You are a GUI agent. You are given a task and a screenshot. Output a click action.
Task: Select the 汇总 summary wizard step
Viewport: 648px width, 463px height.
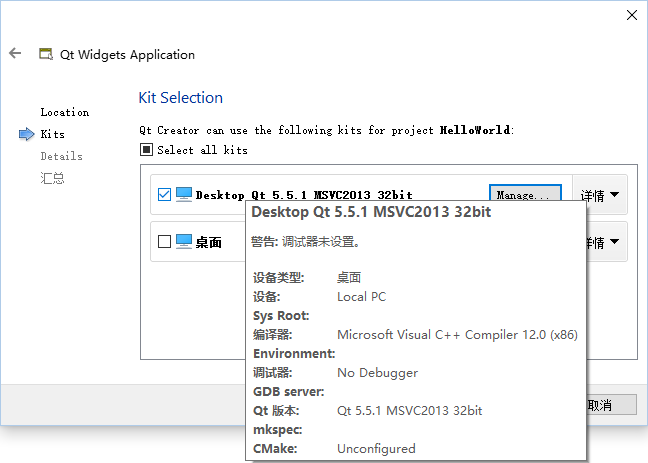click(52, 178)
